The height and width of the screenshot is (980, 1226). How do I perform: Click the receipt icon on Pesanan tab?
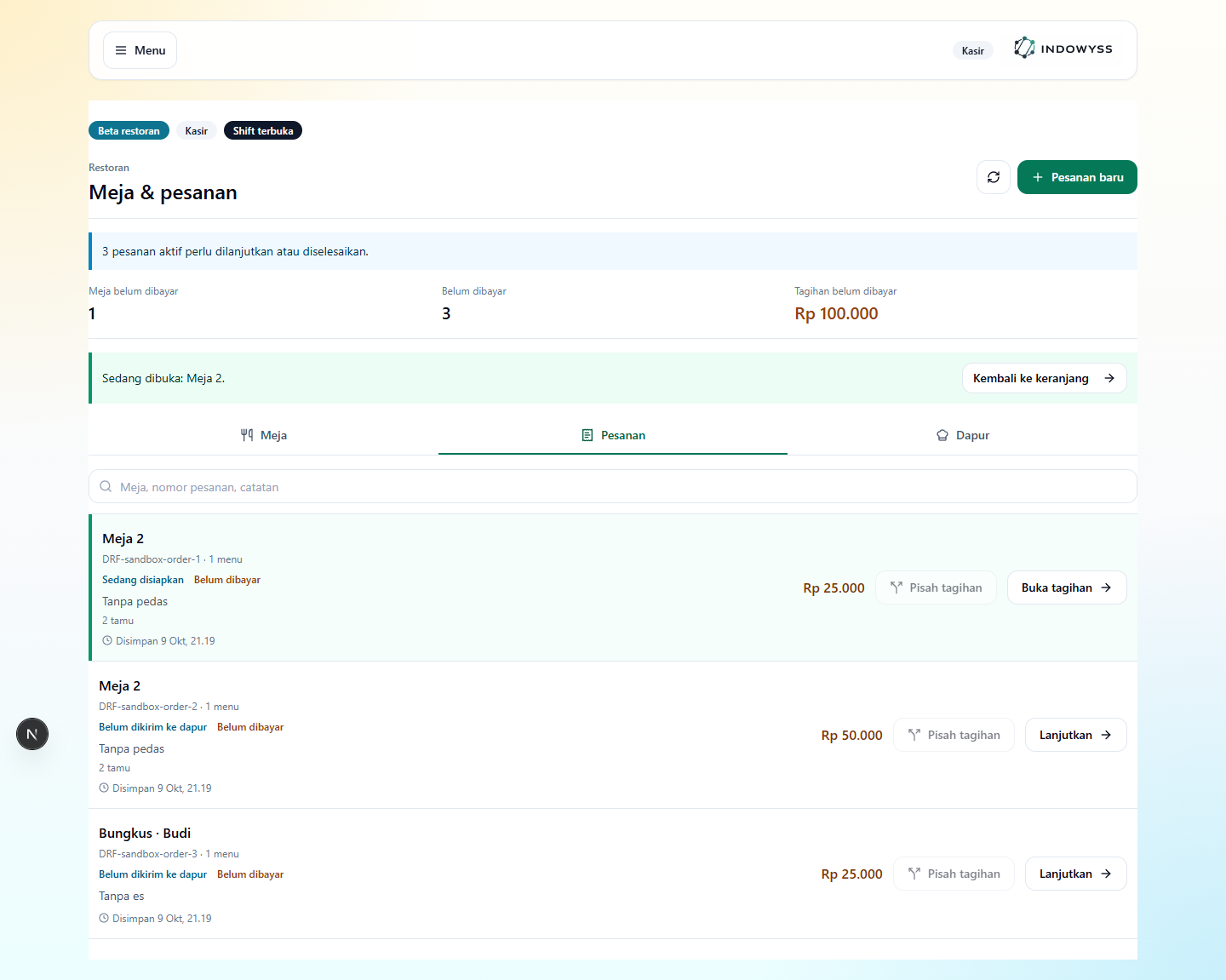pos(587,435)
